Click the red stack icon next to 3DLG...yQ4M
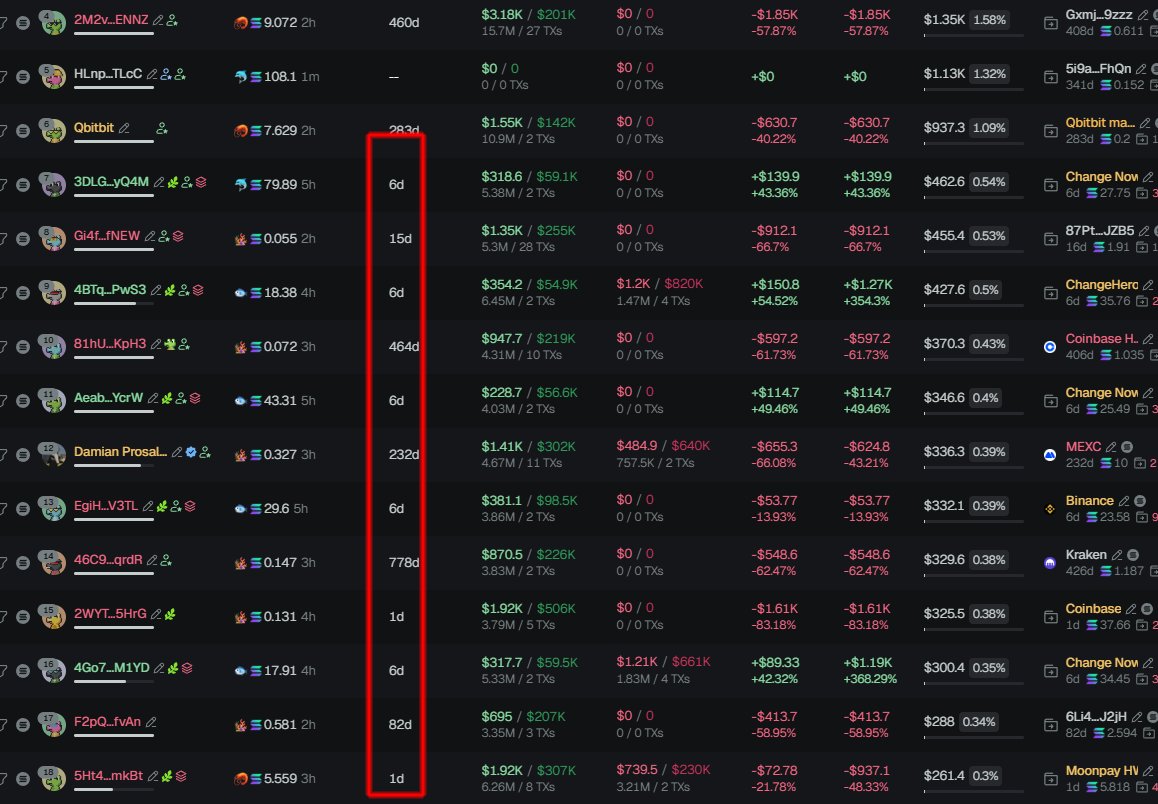 pos(201,182)
